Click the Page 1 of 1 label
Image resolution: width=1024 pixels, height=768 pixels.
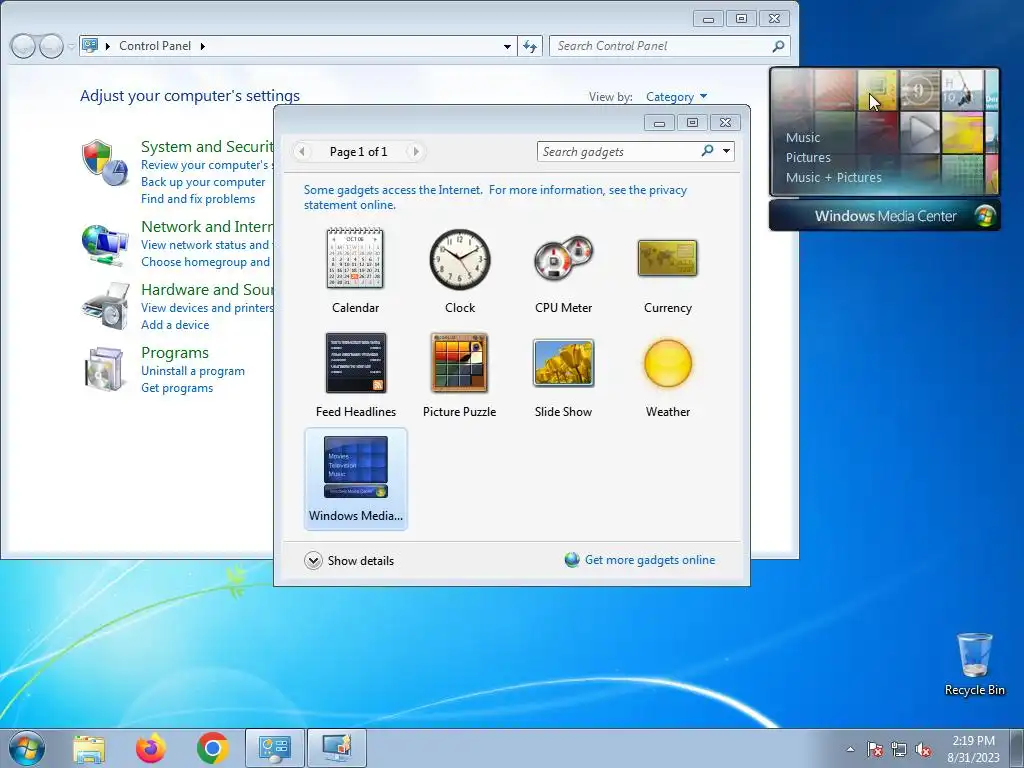coord(359,152)
